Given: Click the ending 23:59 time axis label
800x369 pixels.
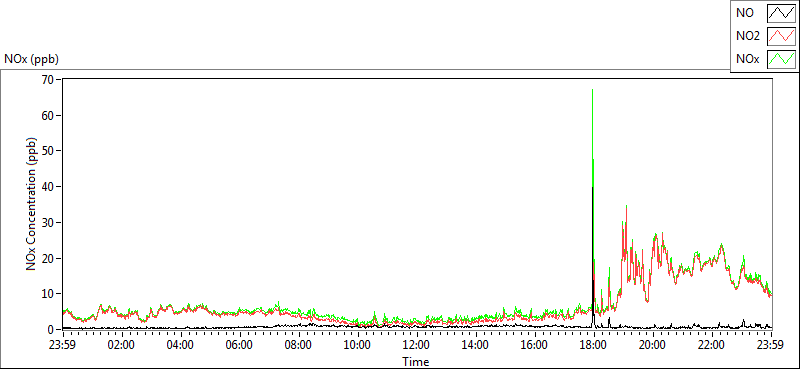Looking at the screenshot, I should click(771, 344).
